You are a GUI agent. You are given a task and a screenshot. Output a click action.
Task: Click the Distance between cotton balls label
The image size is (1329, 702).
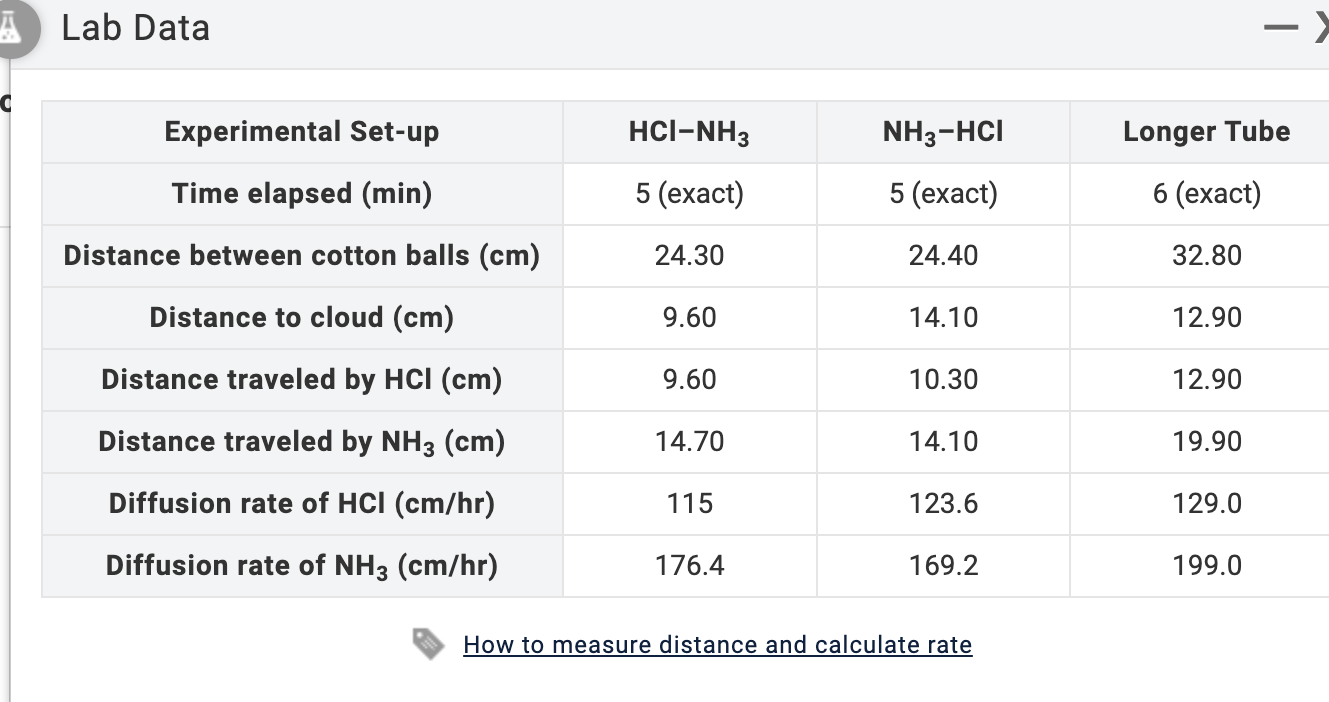pos(301,255)
